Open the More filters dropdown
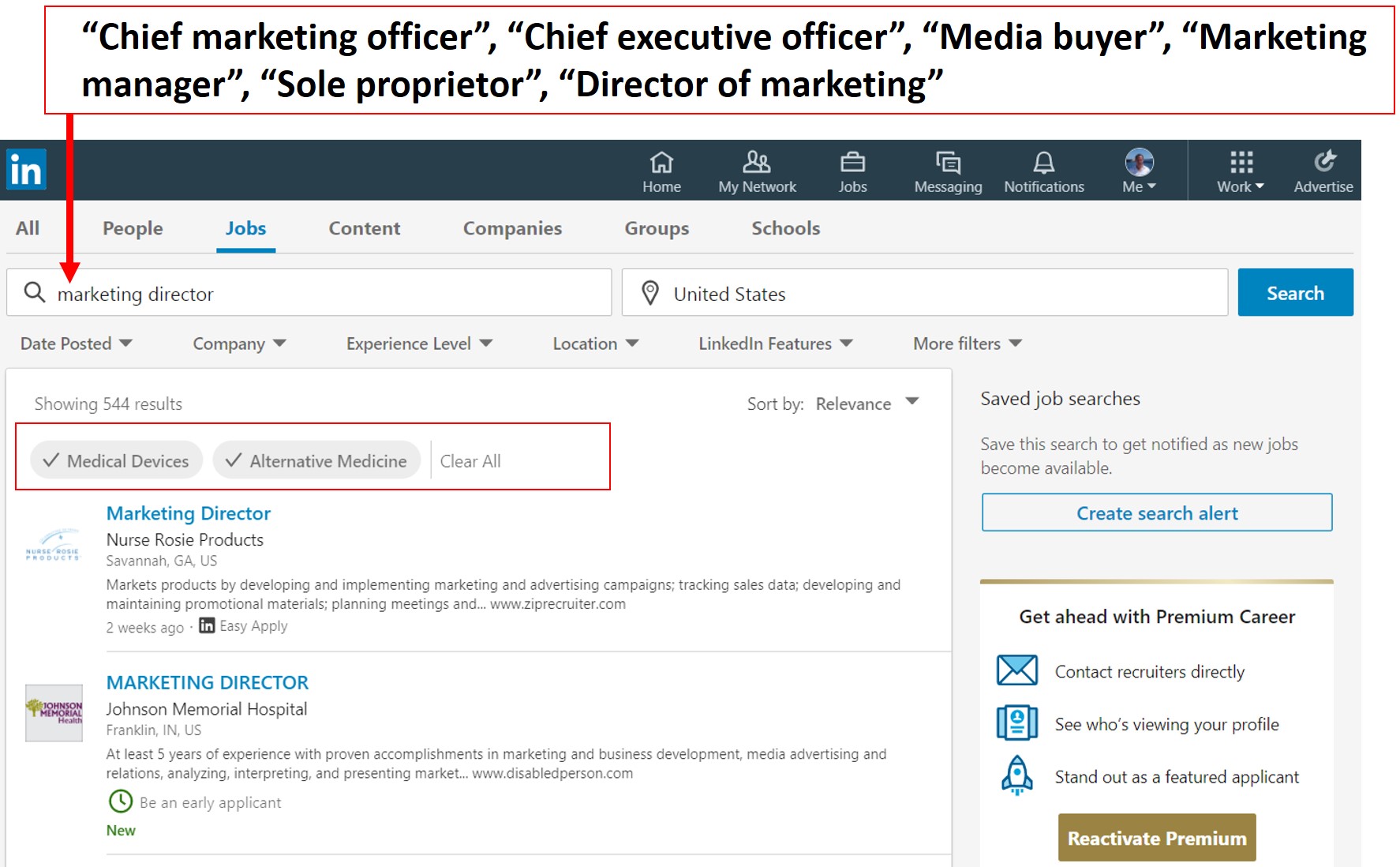1400x867 pixels. tap(967, 343)
